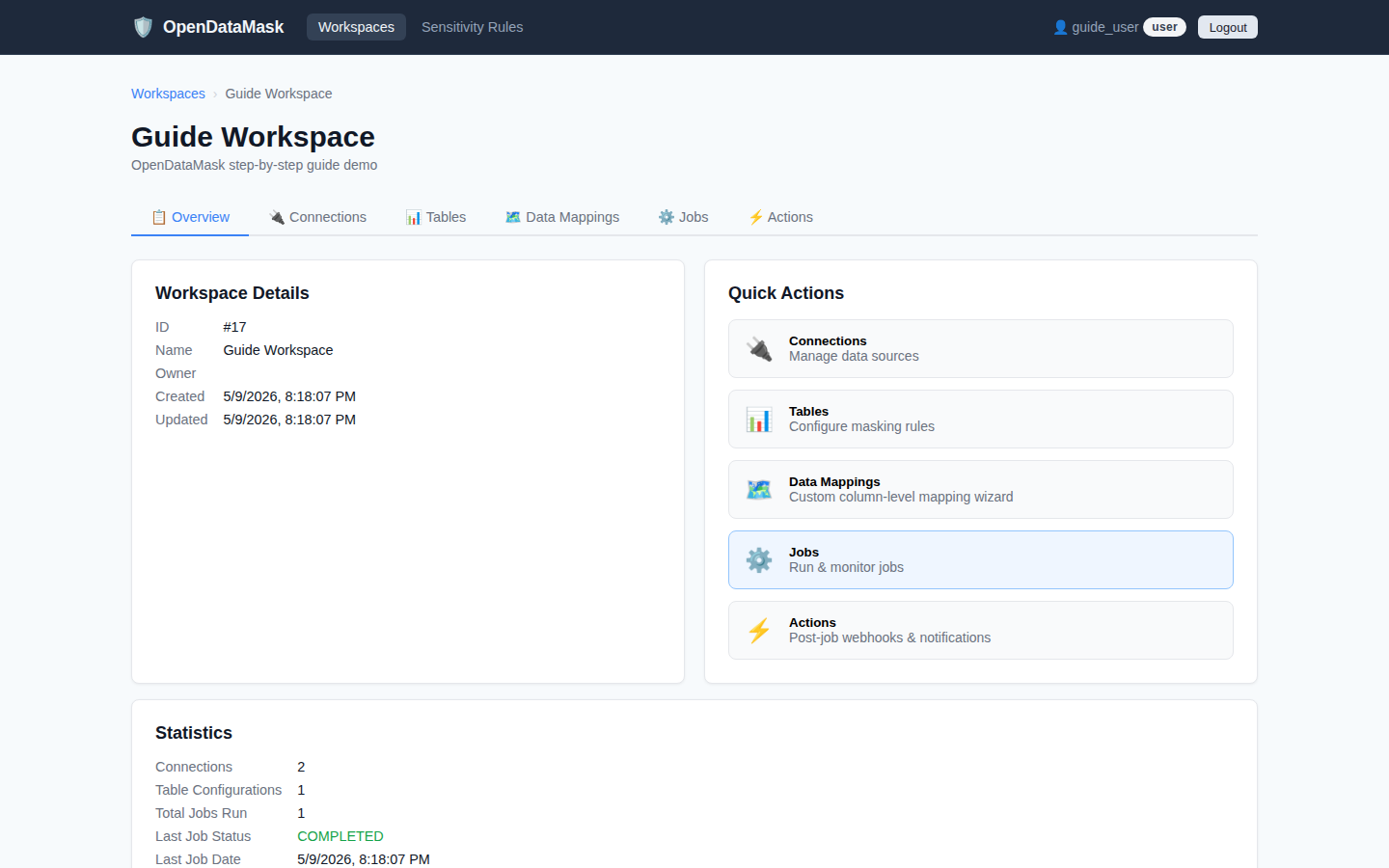Click the OpenDataMask shield logo icon
1389x868 pixels.
143,27
